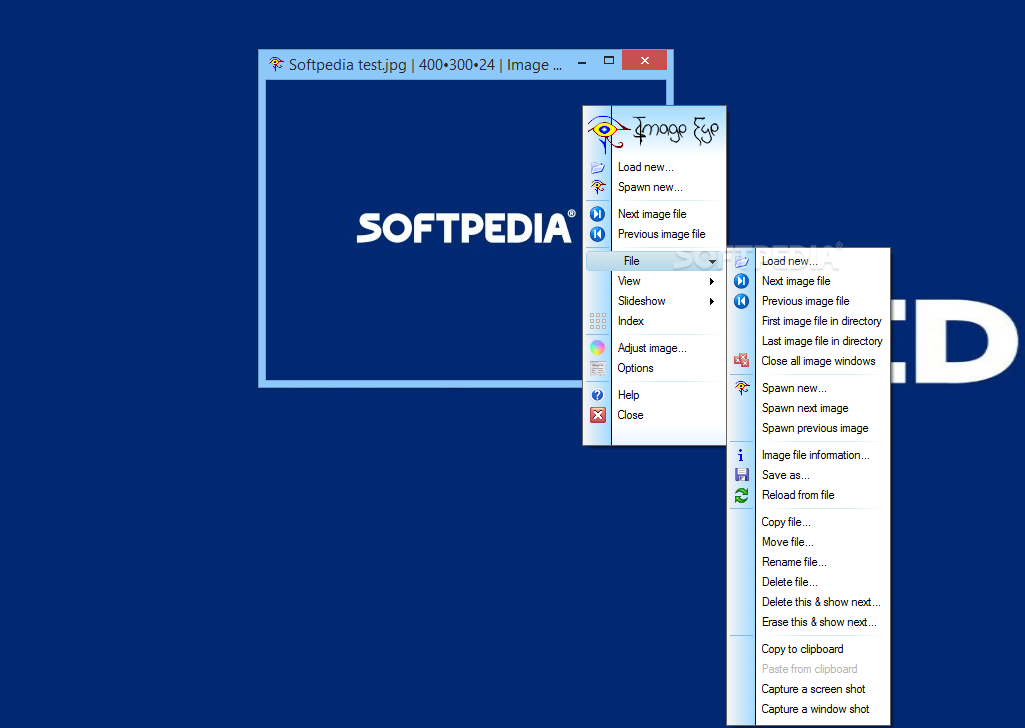This screenshot has width=1025, height=728.
Task: Click the Image Eye logo at menu top
Action: [654, 132]
